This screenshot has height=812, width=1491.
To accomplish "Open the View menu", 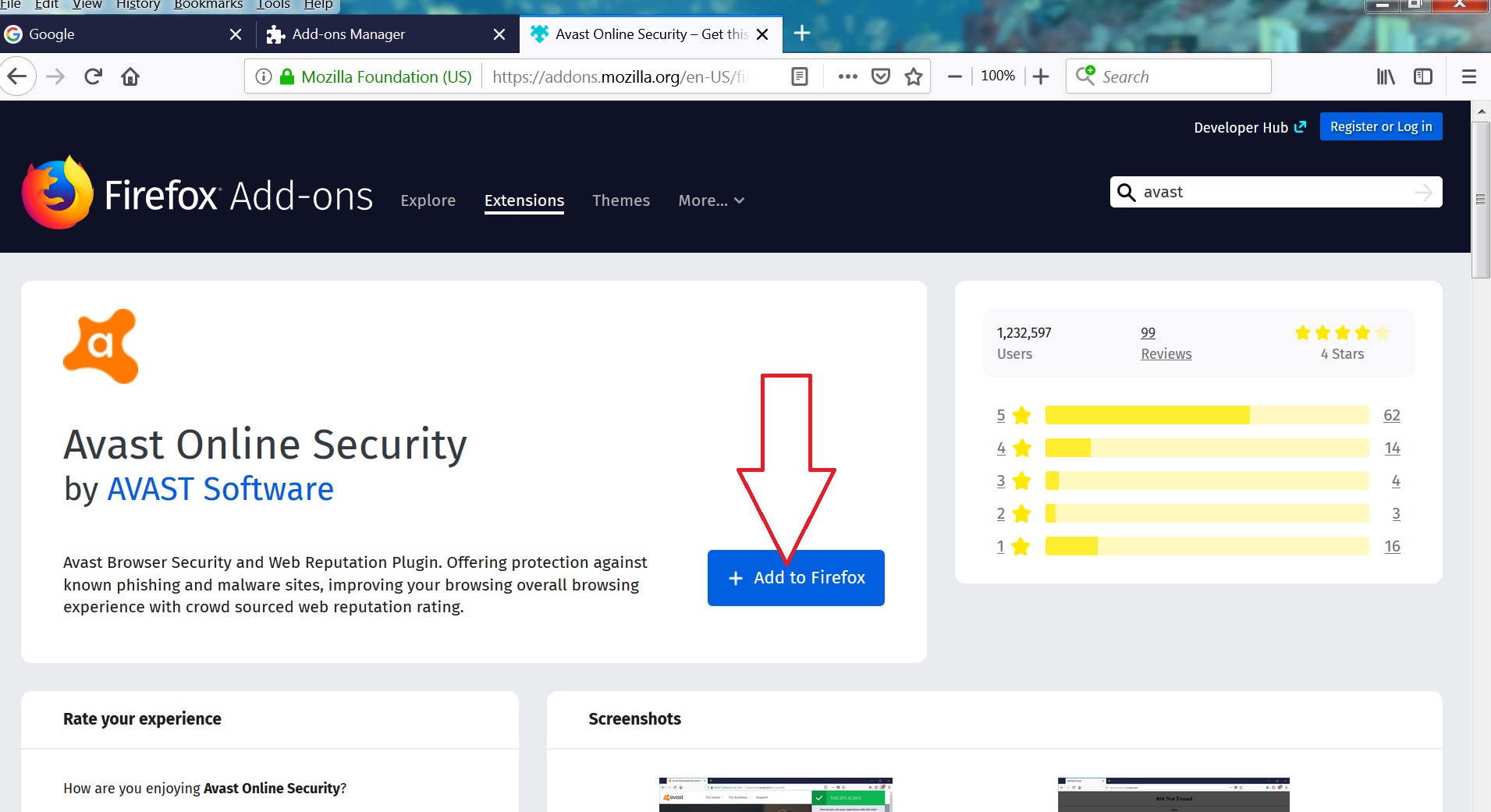I will pyautogui.click(x=87, y=5).
